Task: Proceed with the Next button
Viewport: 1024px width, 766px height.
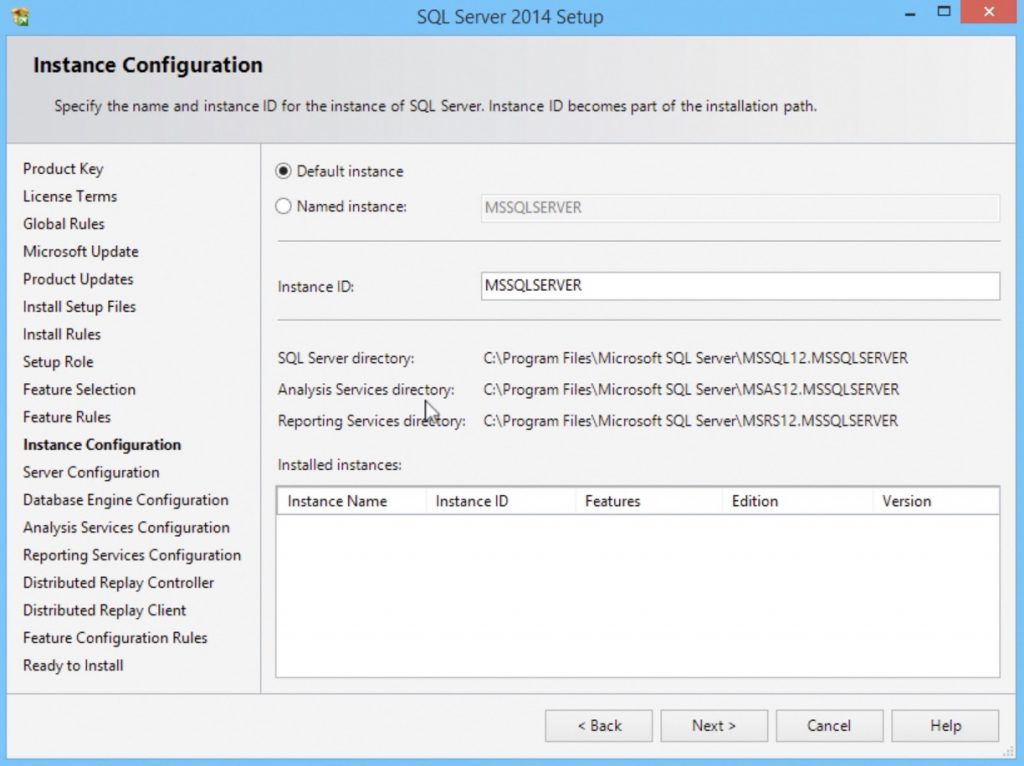Action: (714, 726)
